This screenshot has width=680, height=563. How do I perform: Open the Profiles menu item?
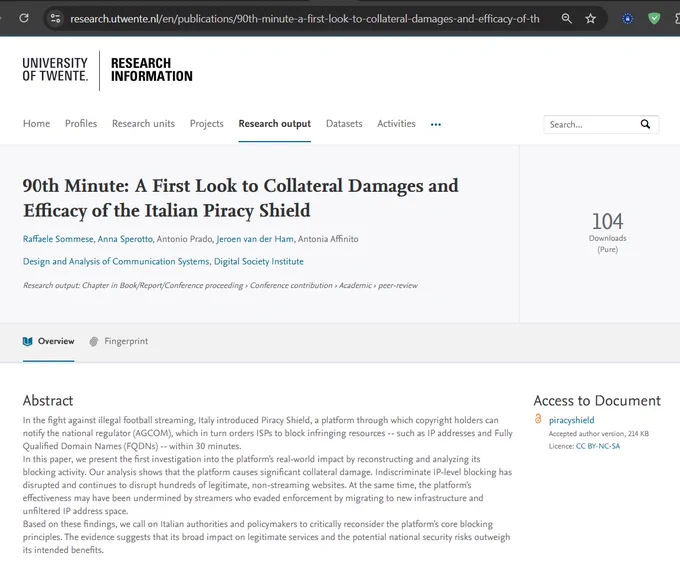tap(81, 124)
